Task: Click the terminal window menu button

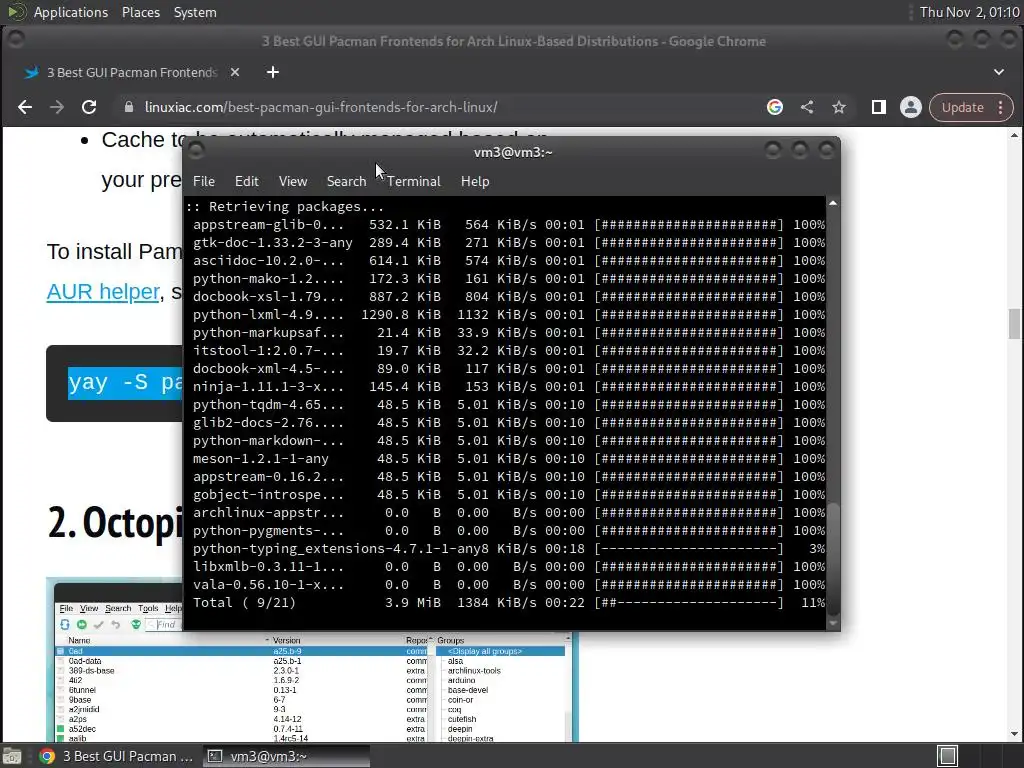Action: pyautogui.click(x=196, y=152)
